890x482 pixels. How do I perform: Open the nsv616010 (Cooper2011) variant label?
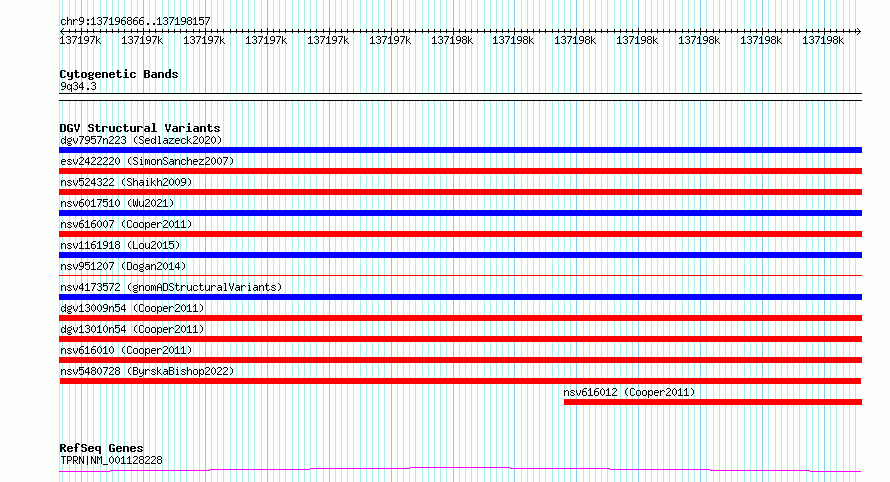pos(126,350)
